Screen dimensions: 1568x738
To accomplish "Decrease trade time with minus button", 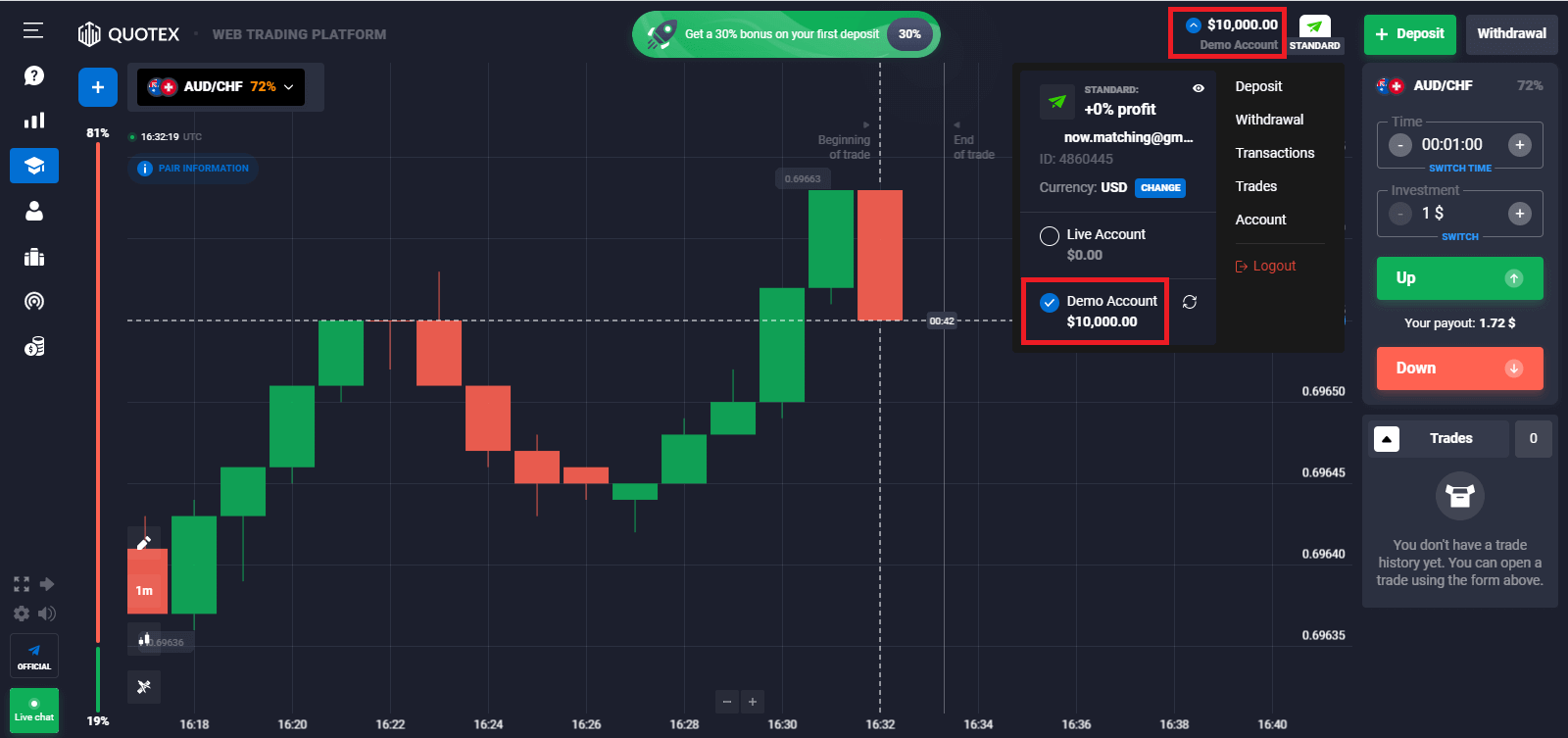I will 1400,145.
